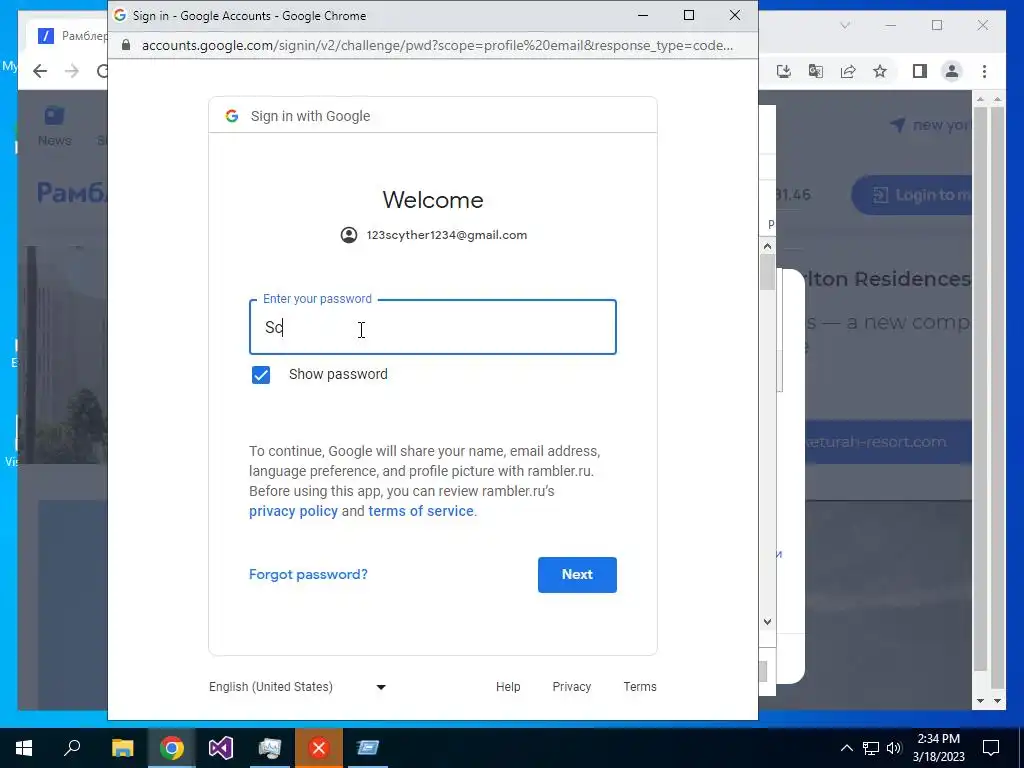Bookmark the page with the star icon

880,71
